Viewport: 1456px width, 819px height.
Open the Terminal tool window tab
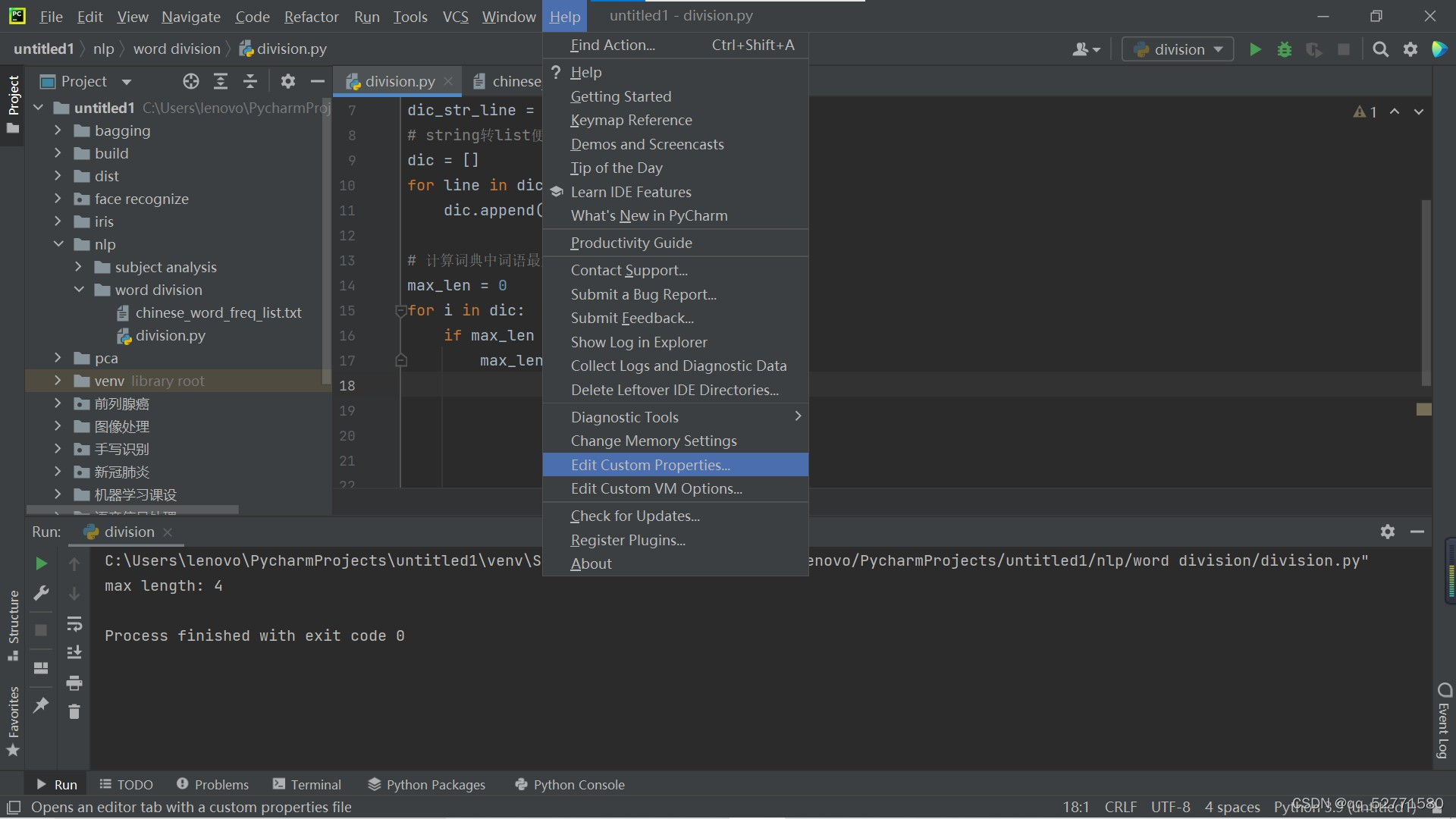pyautogui.click(x=307, y=784)
